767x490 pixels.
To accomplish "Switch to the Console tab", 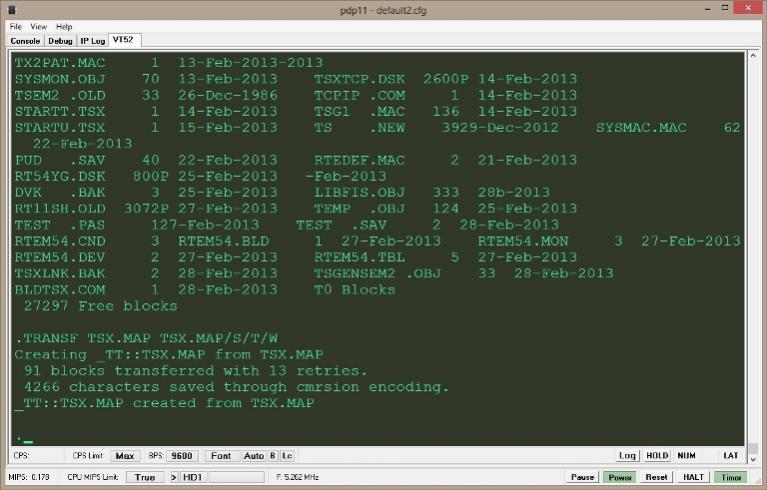I will 26,41.
